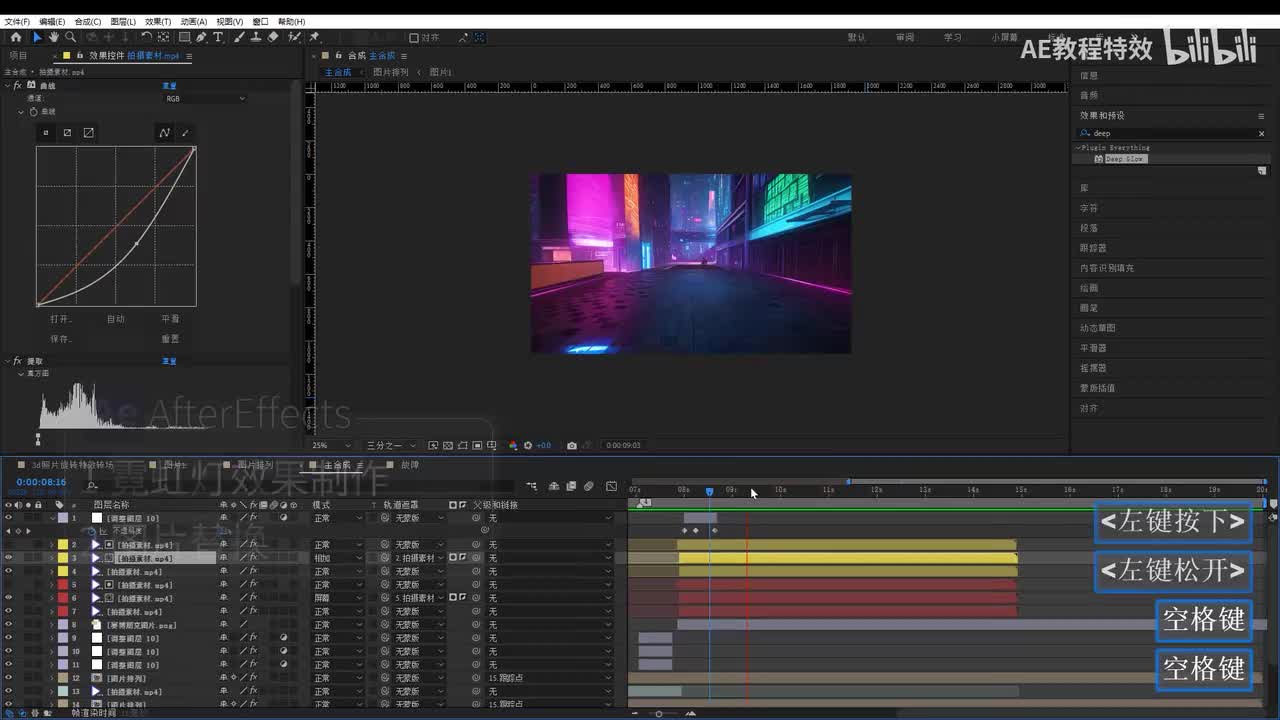1280x720 pixels.
Task: Click the red label swatch of layer 5
Action: [x=62, y=585]
